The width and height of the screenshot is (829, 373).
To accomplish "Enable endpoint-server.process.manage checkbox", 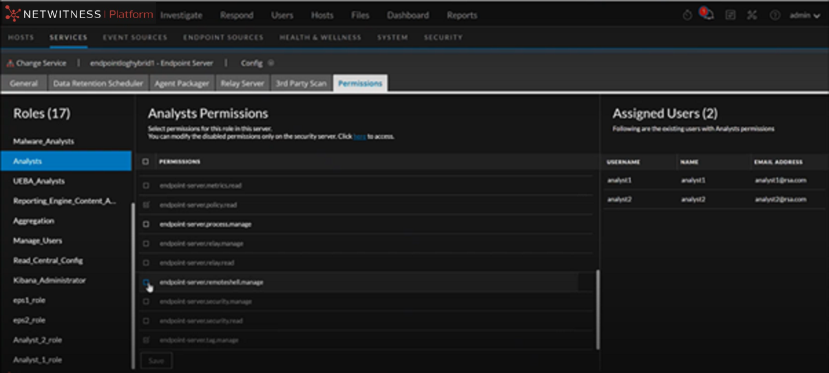I will click(146, 224).
